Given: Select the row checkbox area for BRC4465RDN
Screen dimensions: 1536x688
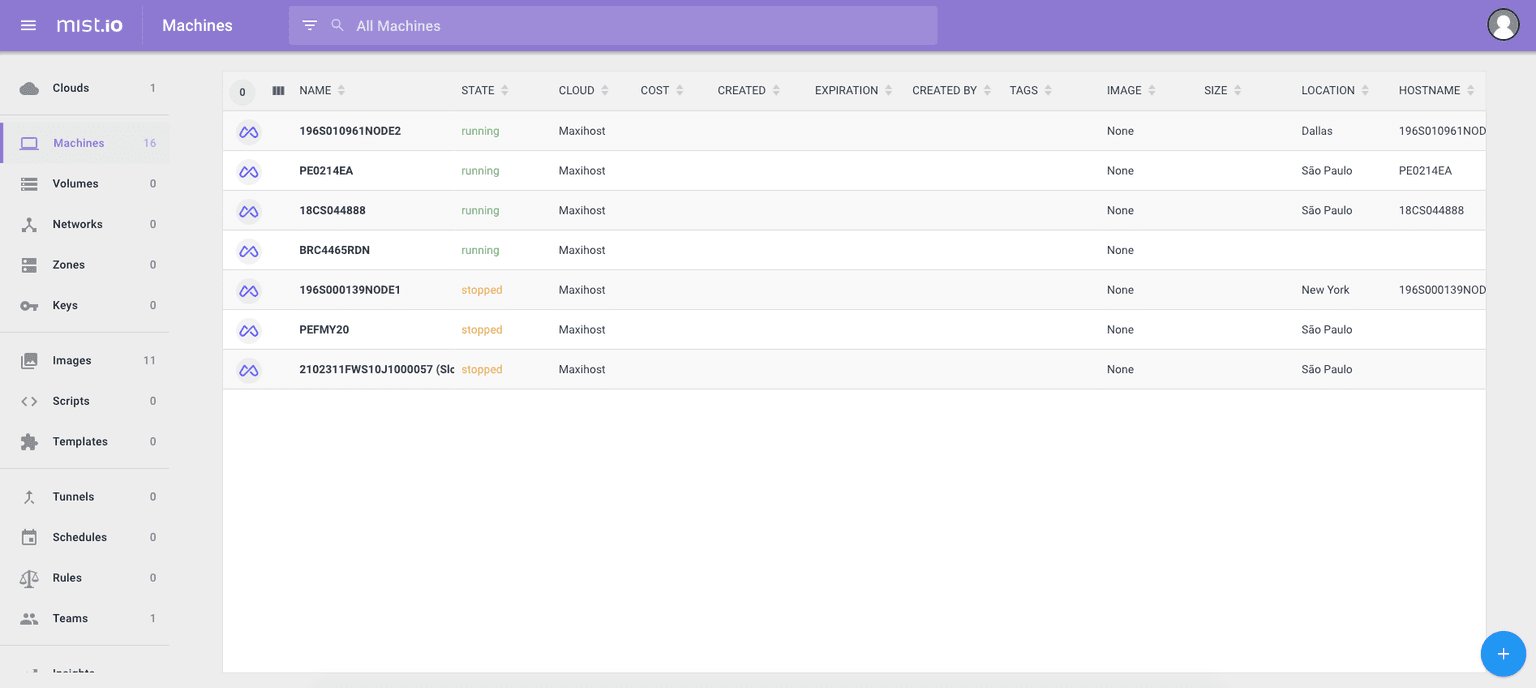Looking at the screenshot, I should pos(248,250).
